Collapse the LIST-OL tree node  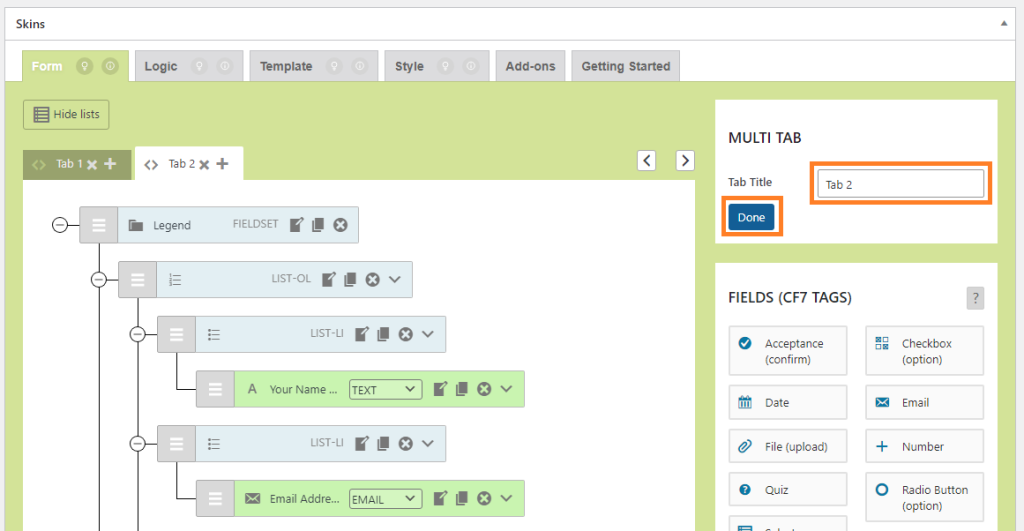pos(99,280)
